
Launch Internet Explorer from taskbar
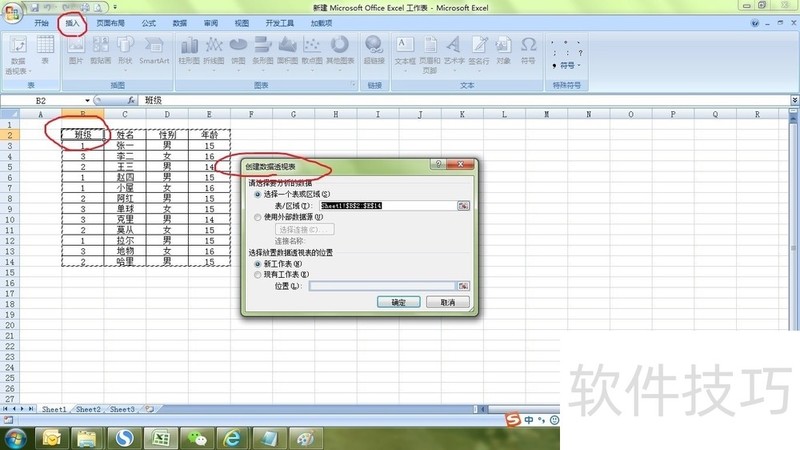click(233, 438)
